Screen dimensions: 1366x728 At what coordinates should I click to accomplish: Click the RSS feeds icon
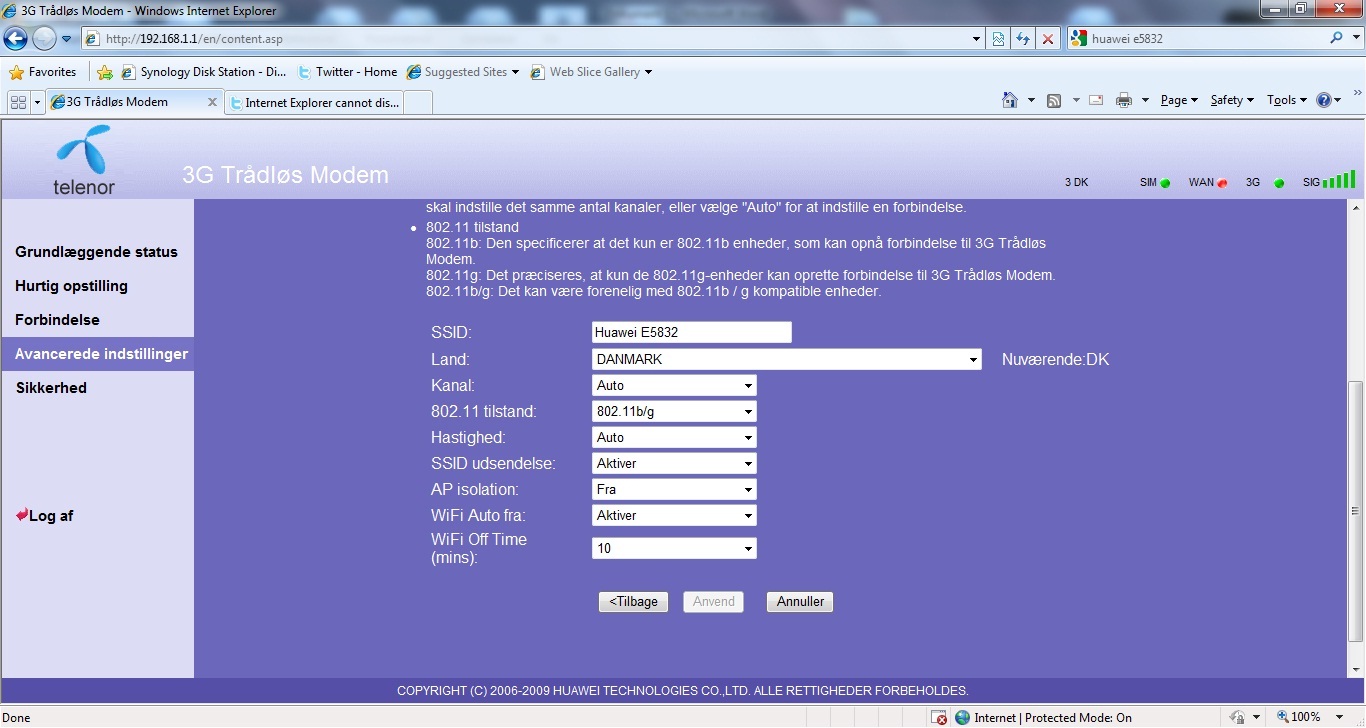1054,100
